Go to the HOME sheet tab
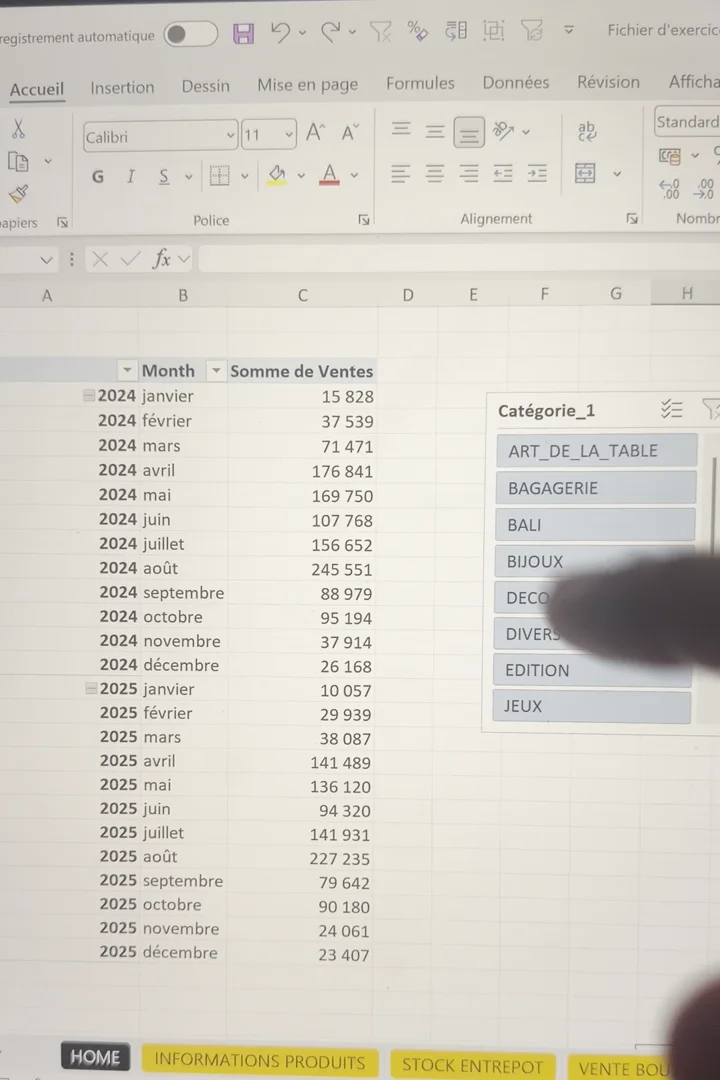 coord(95,1057)
